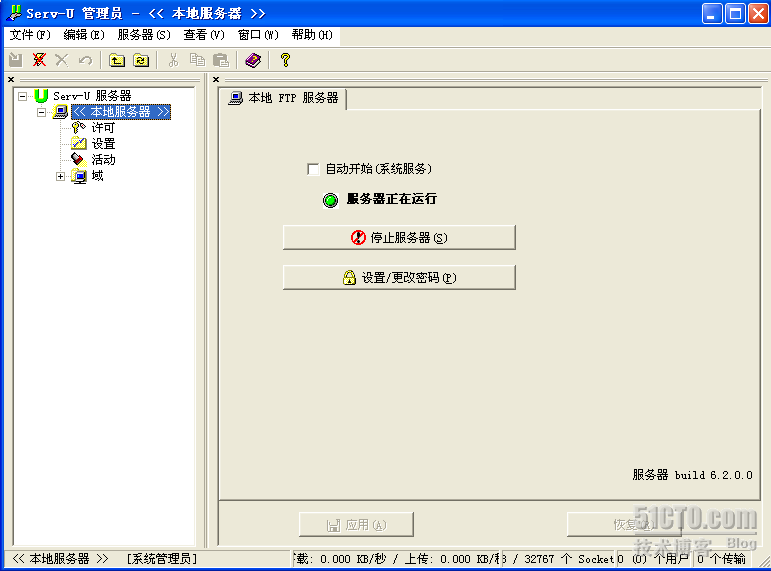Click the green U Serv-U server icon
This screenshot has width=771, height=571.
[x=41, y=95]
